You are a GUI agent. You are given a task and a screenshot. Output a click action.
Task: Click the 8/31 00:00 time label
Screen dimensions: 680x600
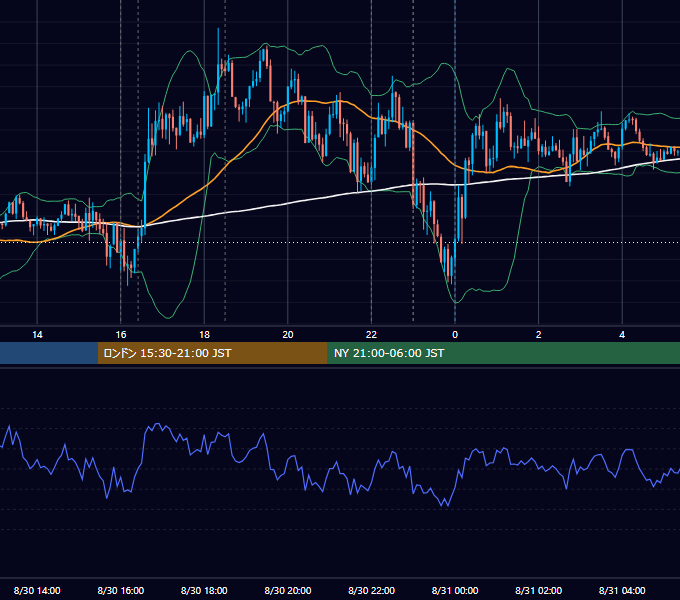pyautogui.click(x=455, y=590)
